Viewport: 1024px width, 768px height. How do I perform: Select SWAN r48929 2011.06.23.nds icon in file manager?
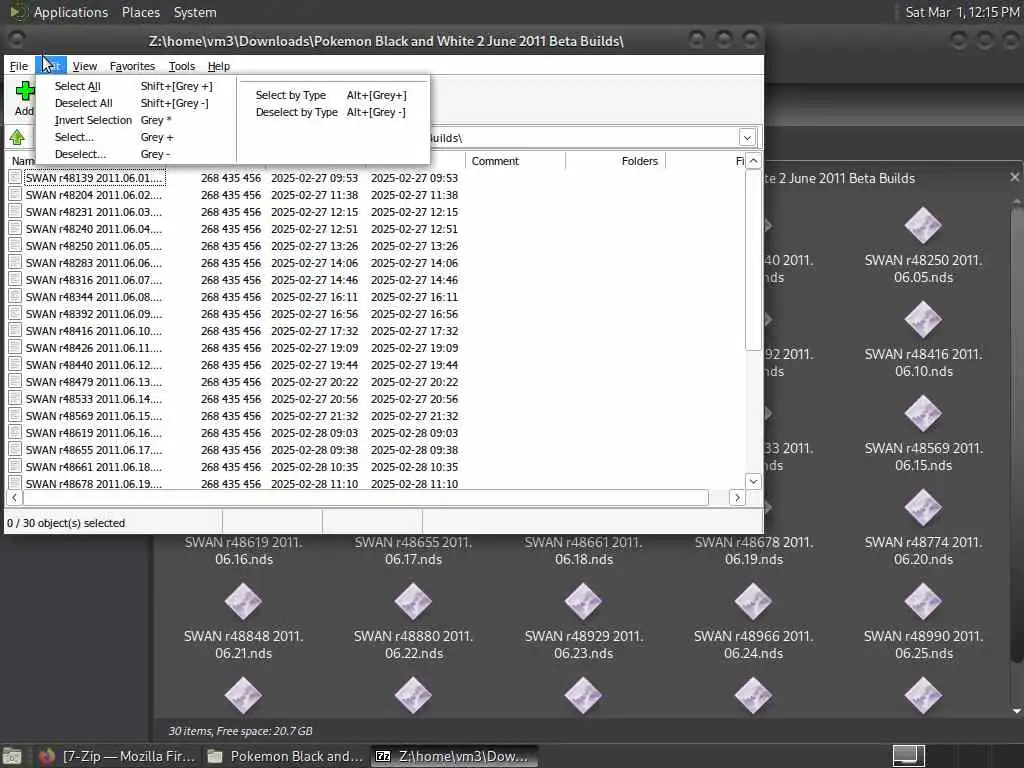(583, 602)
